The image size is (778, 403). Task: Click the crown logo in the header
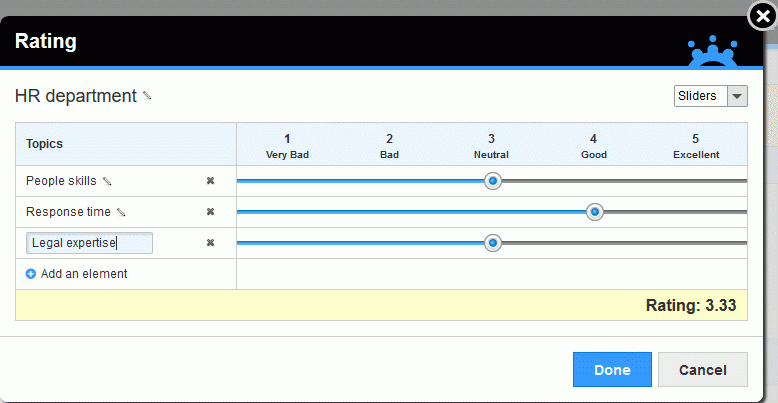pyautogui.click(x=713, y=51)
